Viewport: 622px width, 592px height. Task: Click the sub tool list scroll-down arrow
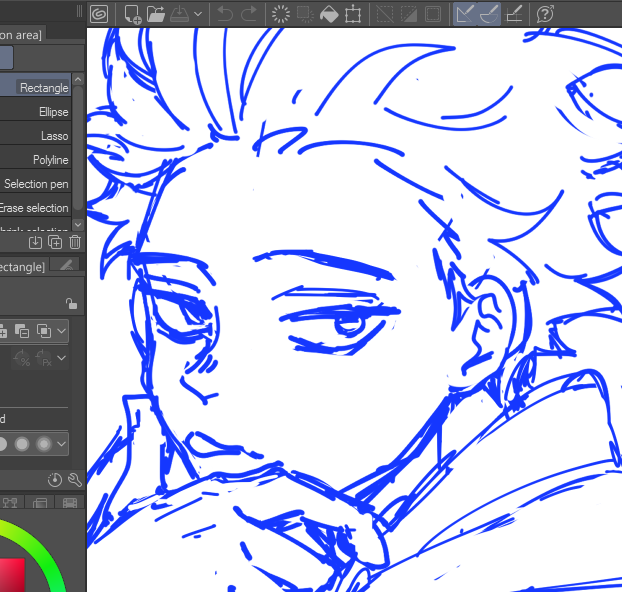pyautogui.click(x=78, y=225)
